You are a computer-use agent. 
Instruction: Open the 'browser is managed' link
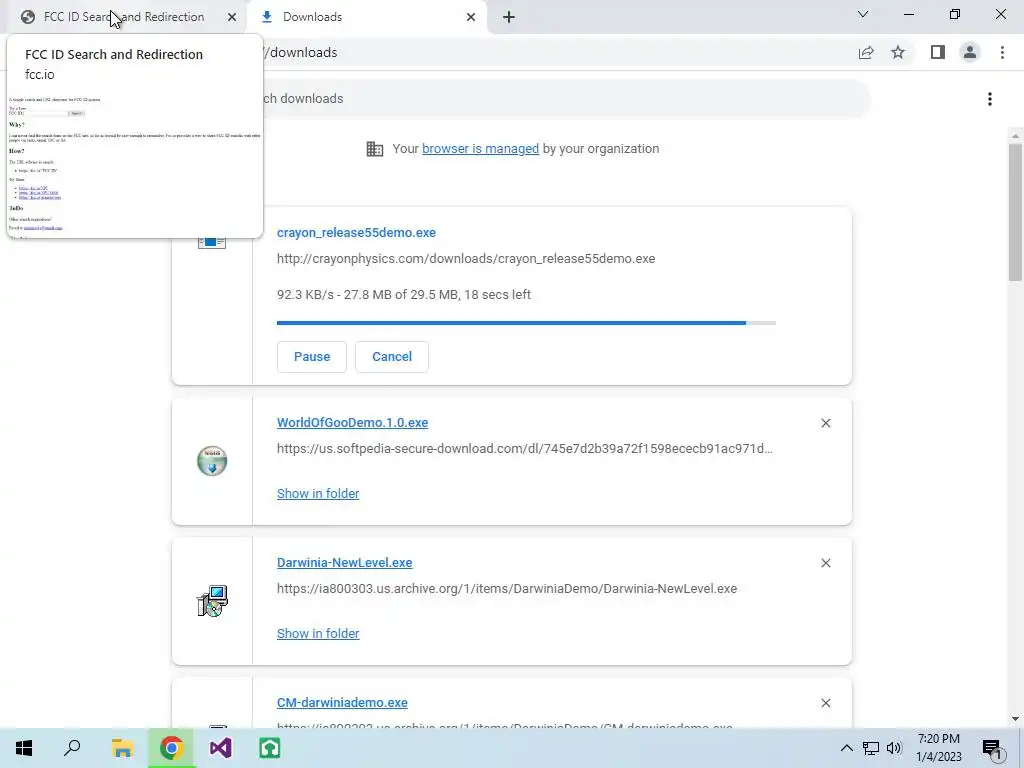click(480, 149)
